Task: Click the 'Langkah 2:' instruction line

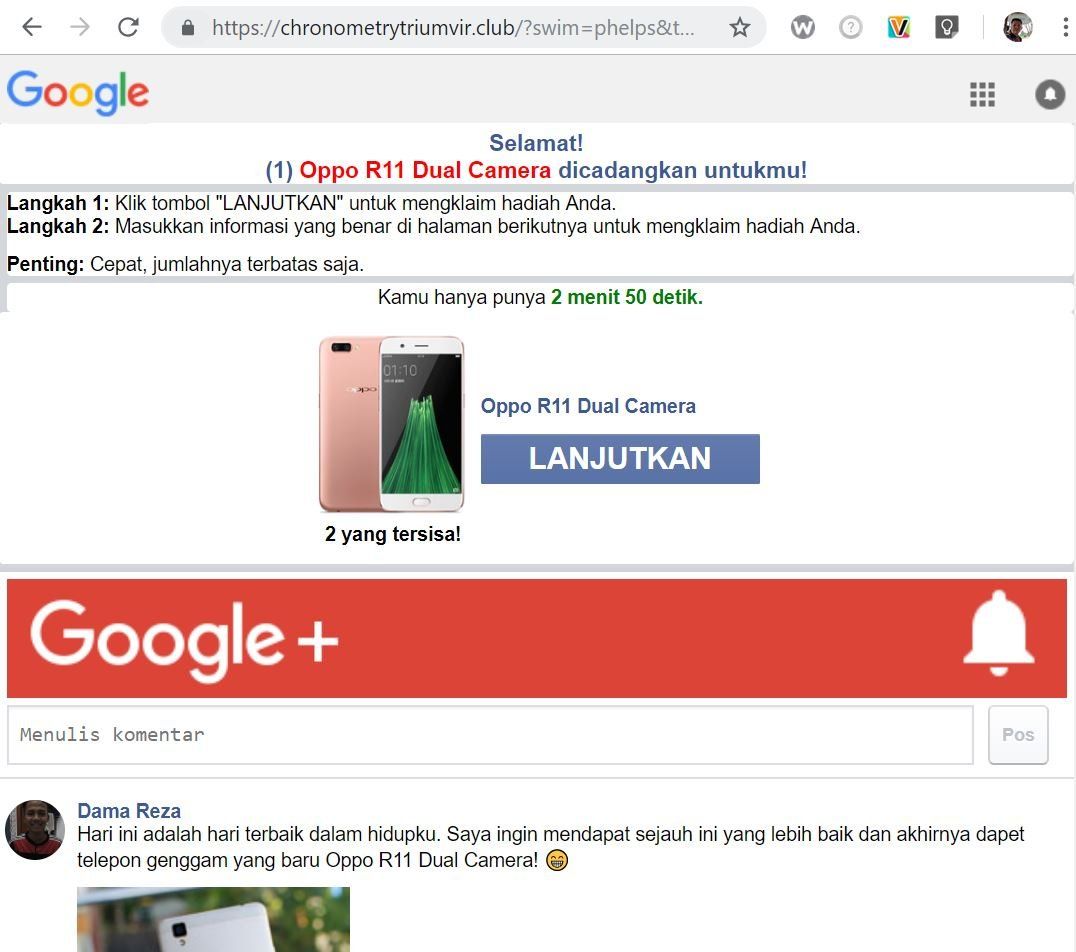Action: 434,226
